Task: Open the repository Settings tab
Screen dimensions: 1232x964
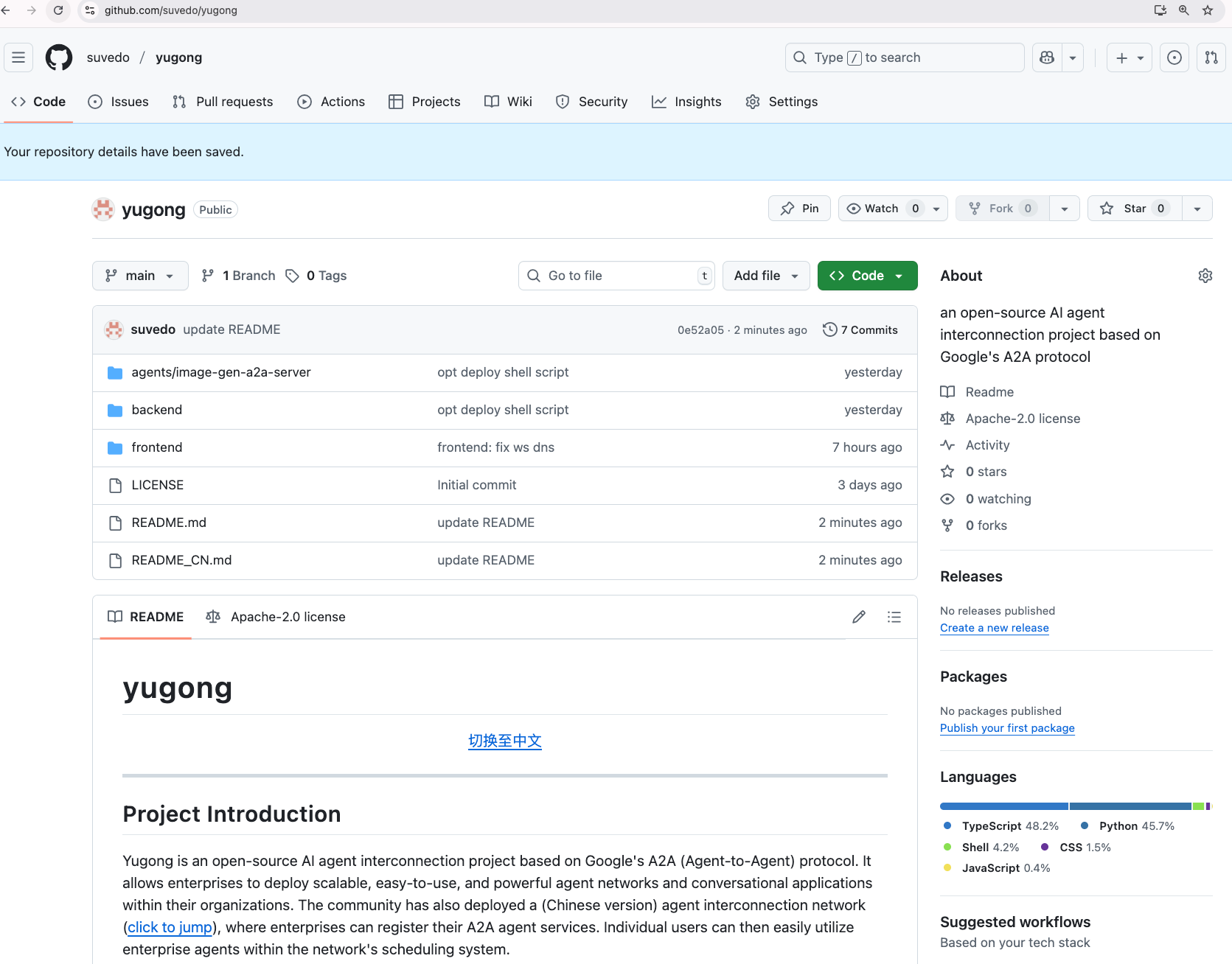Action: pyautogui.click(x=782, y=102)
